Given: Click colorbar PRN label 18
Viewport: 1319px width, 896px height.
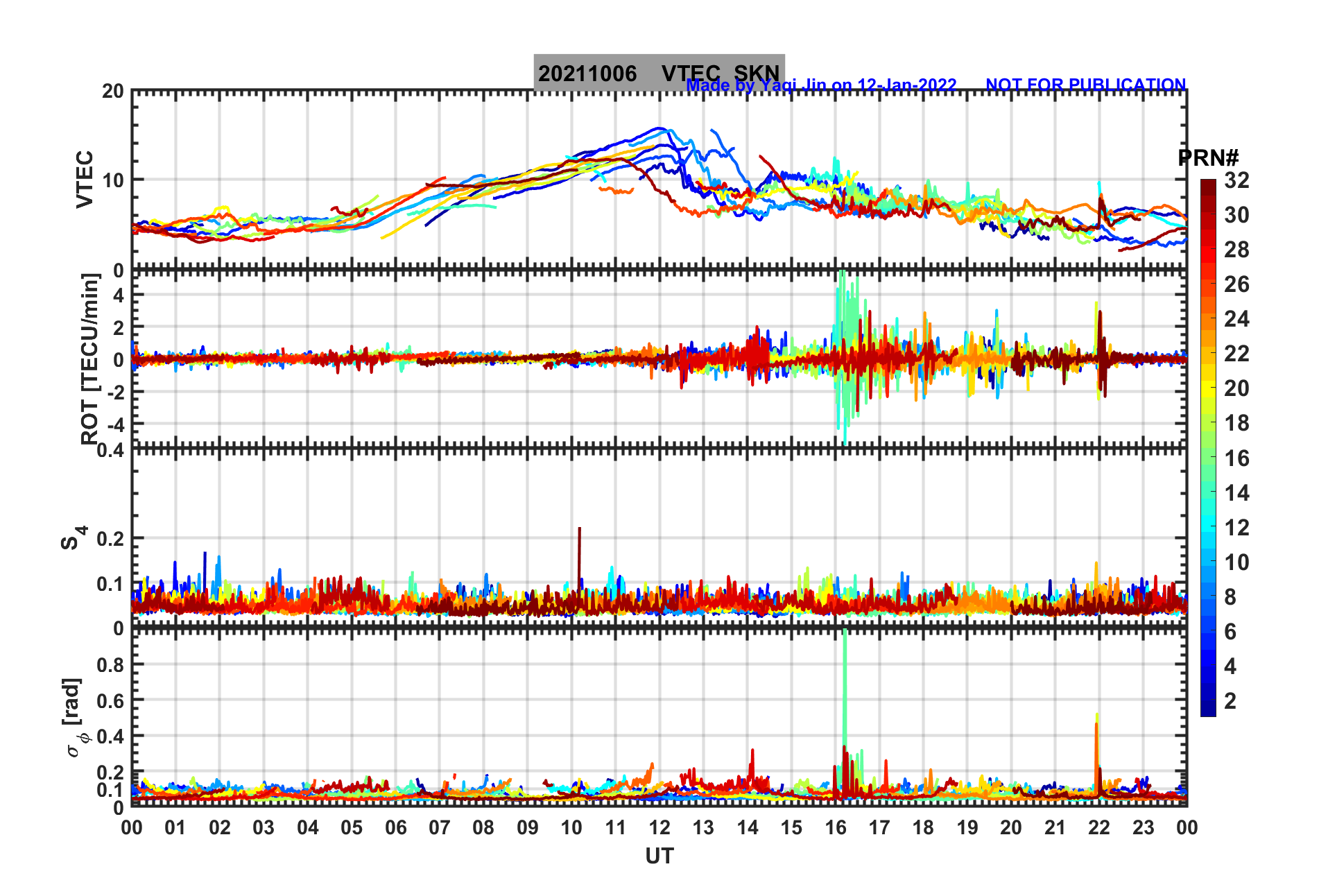Looking at the screenshot, I should click(x=1236, y=423).
